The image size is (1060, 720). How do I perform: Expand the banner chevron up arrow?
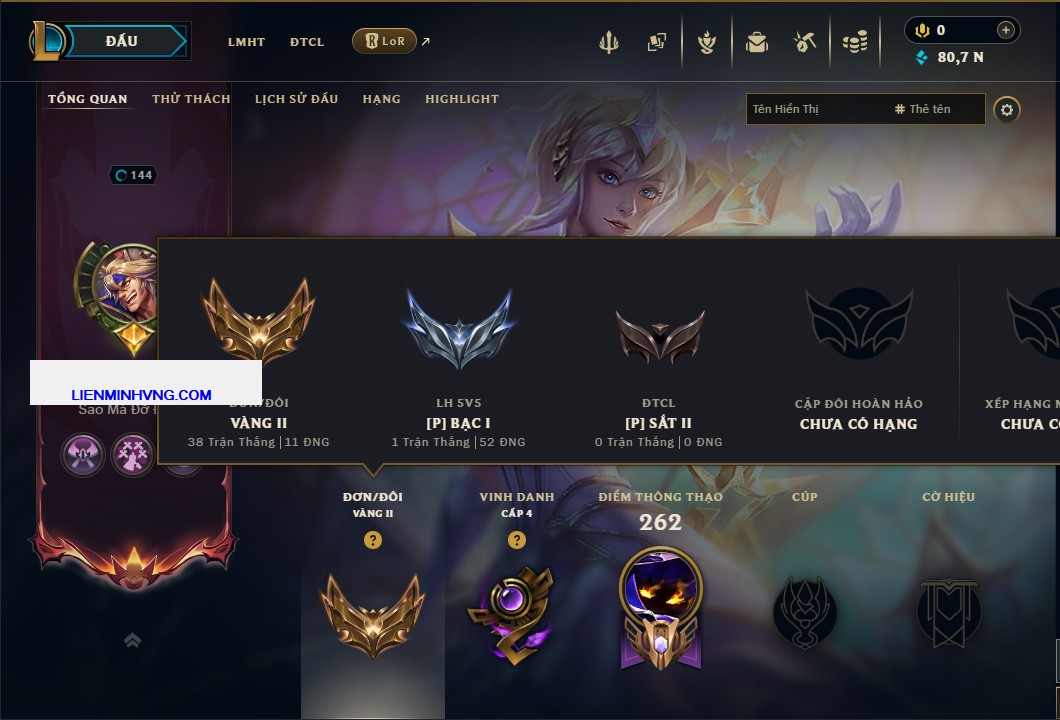[132, 640]
